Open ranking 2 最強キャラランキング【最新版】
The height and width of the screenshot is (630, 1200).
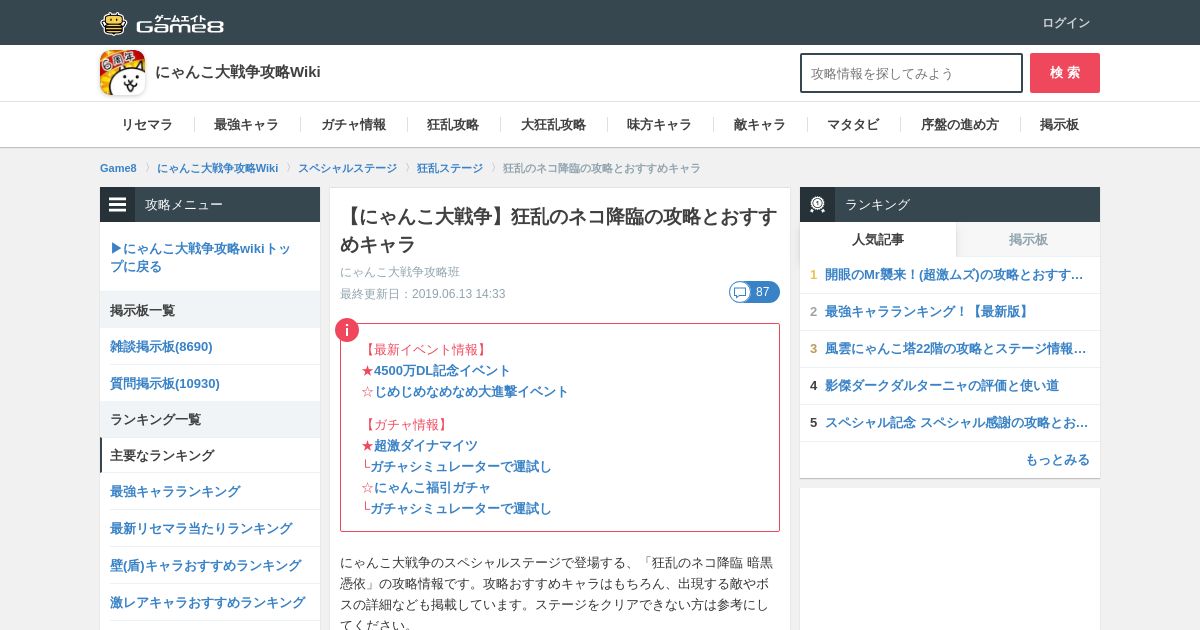(928, 311)
